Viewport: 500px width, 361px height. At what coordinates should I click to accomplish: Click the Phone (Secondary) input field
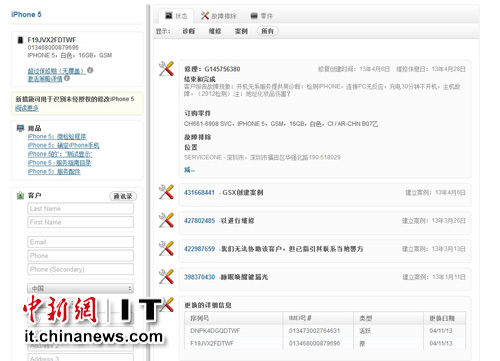[81, 269]
